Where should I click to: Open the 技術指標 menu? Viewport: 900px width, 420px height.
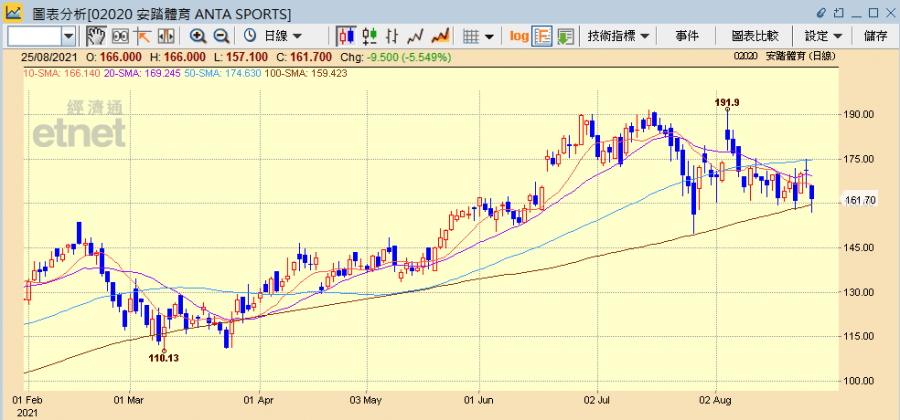(618, 36)
